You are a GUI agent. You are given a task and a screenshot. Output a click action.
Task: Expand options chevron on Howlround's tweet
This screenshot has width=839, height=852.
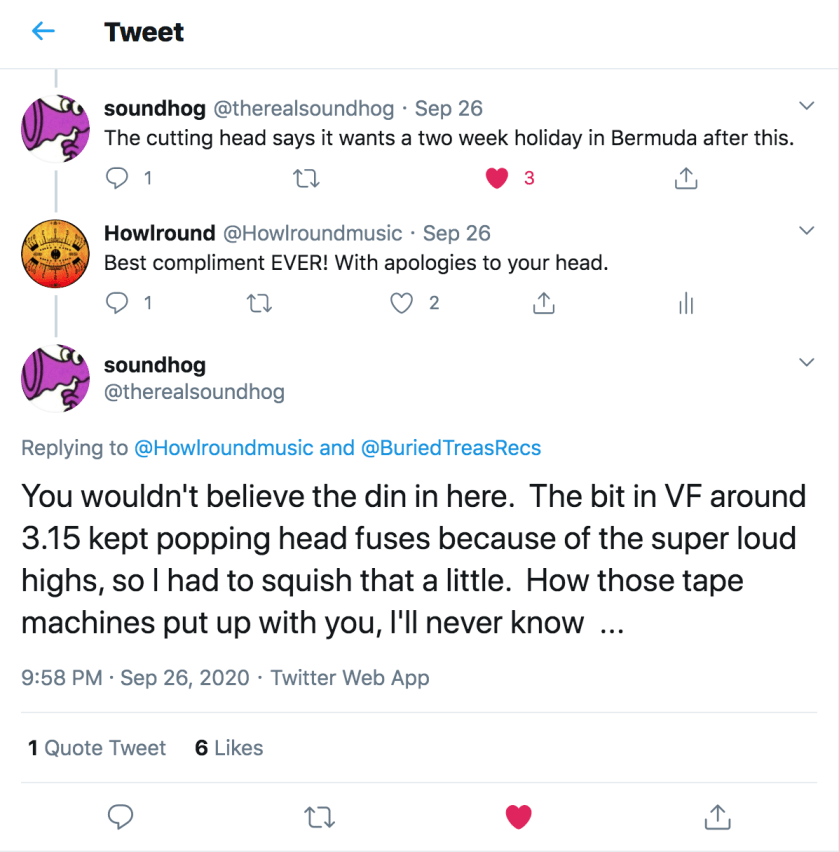[808, 232]
